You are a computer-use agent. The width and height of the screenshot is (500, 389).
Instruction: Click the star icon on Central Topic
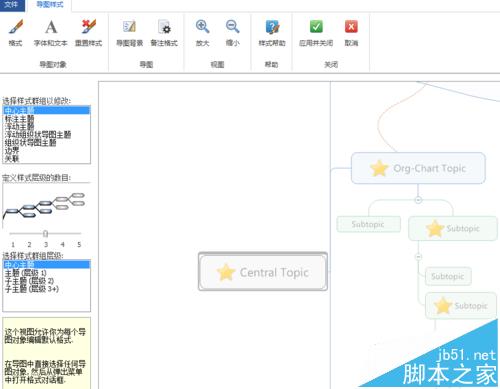pyautogui.click(x=226, y=272)
